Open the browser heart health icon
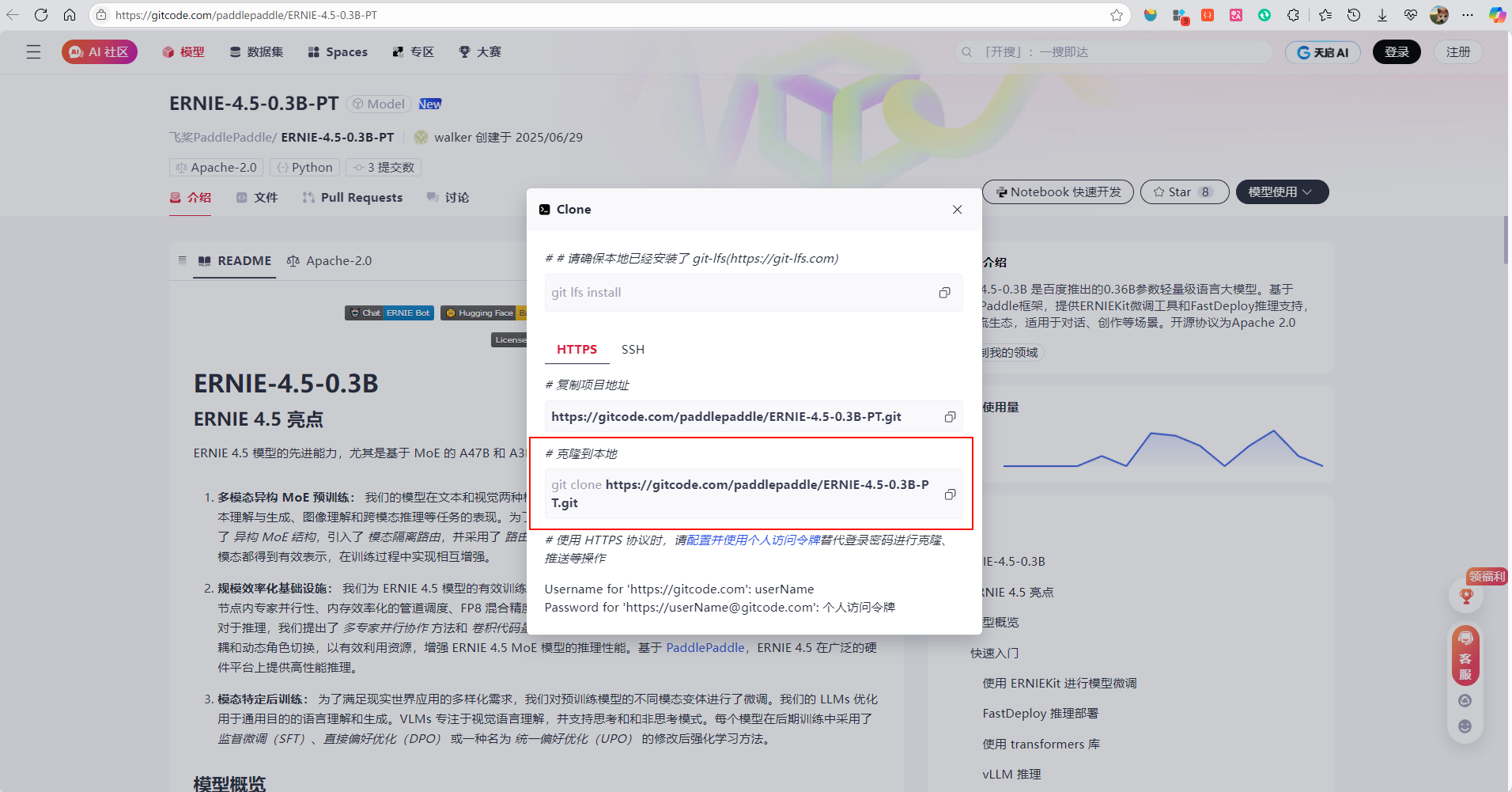Screen dimensions: 1512x792 click(1411, 15)
